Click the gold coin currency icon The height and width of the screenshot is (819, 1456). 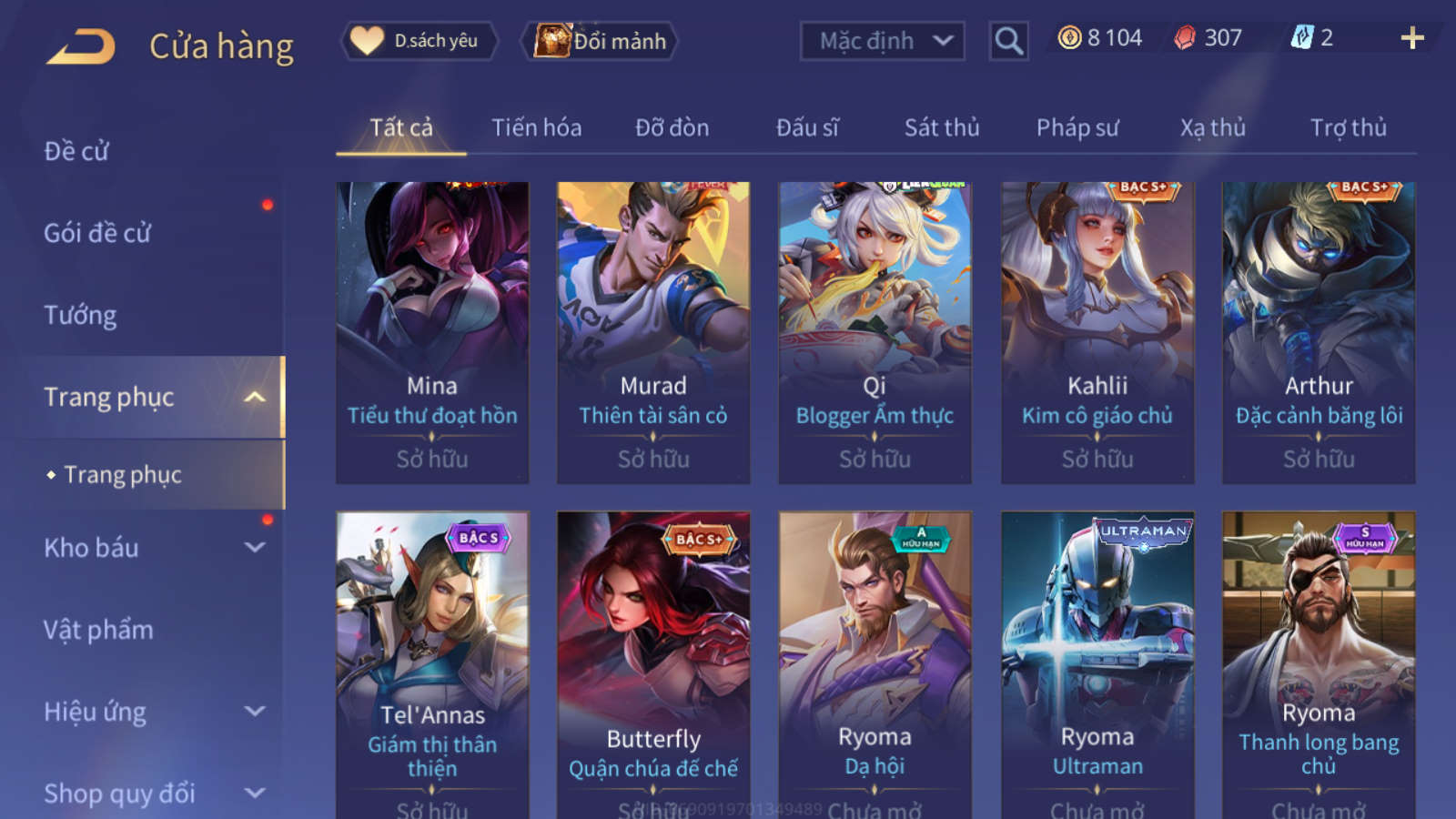coord(1069,37)
